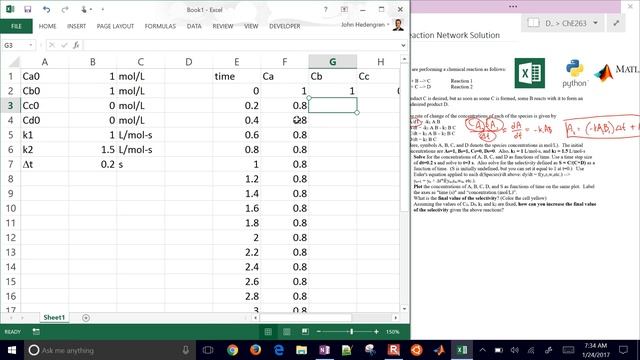Image resolution: width=640 pixels, height=360 pixels.
Task: Click into the formula bar
Action: pyautogui.click(x=241, y=45)
